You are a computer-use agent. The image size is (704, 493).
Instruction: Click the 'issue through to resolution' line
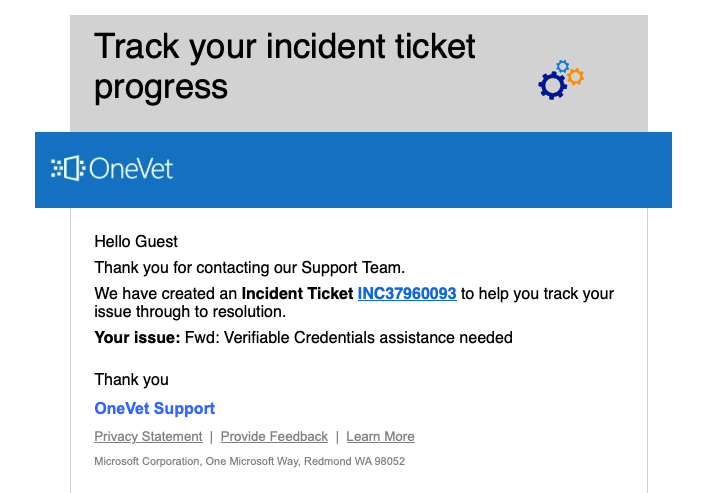[x=190, y=312]
